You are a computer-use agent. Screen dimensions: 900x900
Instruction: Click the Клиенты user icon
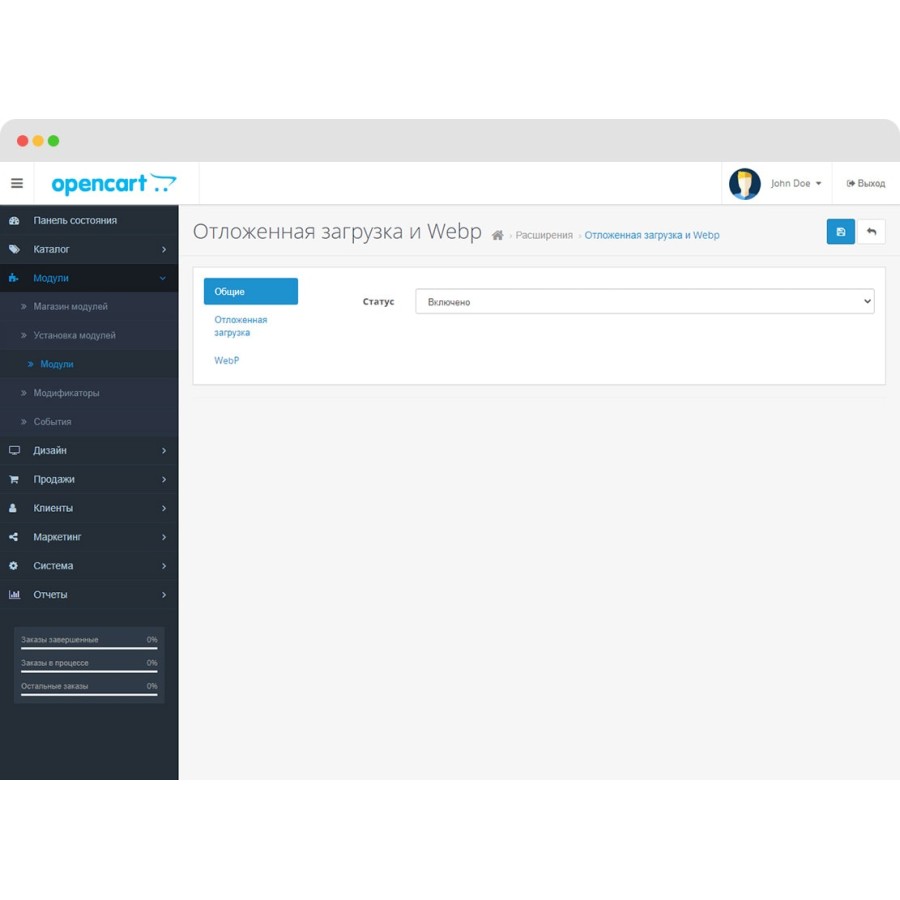coord(13,508)
